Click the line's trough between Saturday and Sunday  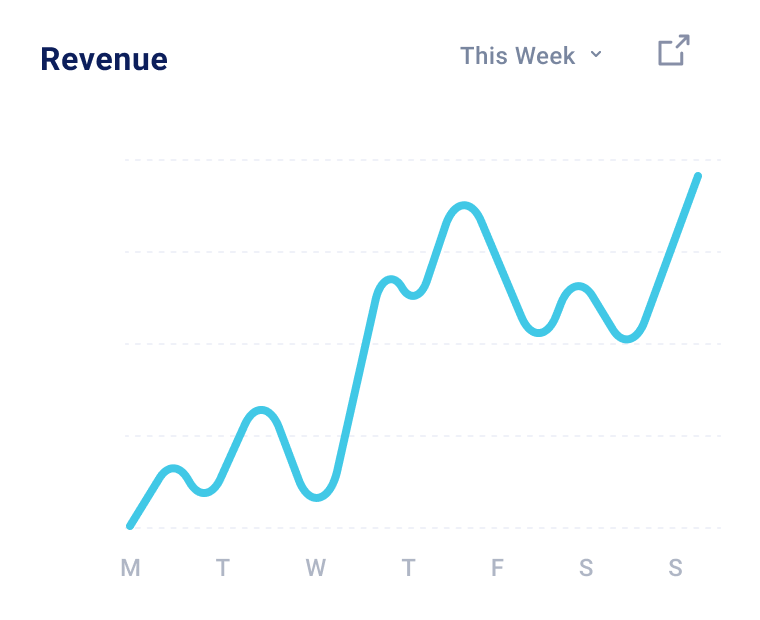[x=627, y=338]
